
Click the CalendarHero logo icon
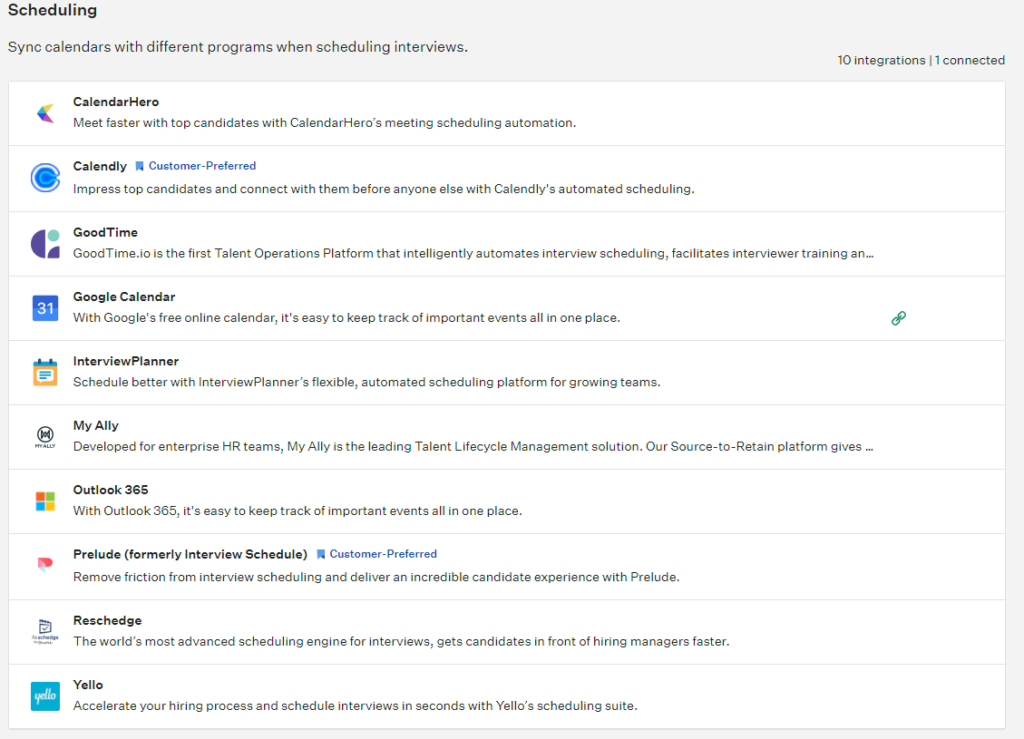pyautogui.click(x=44, y=112)
